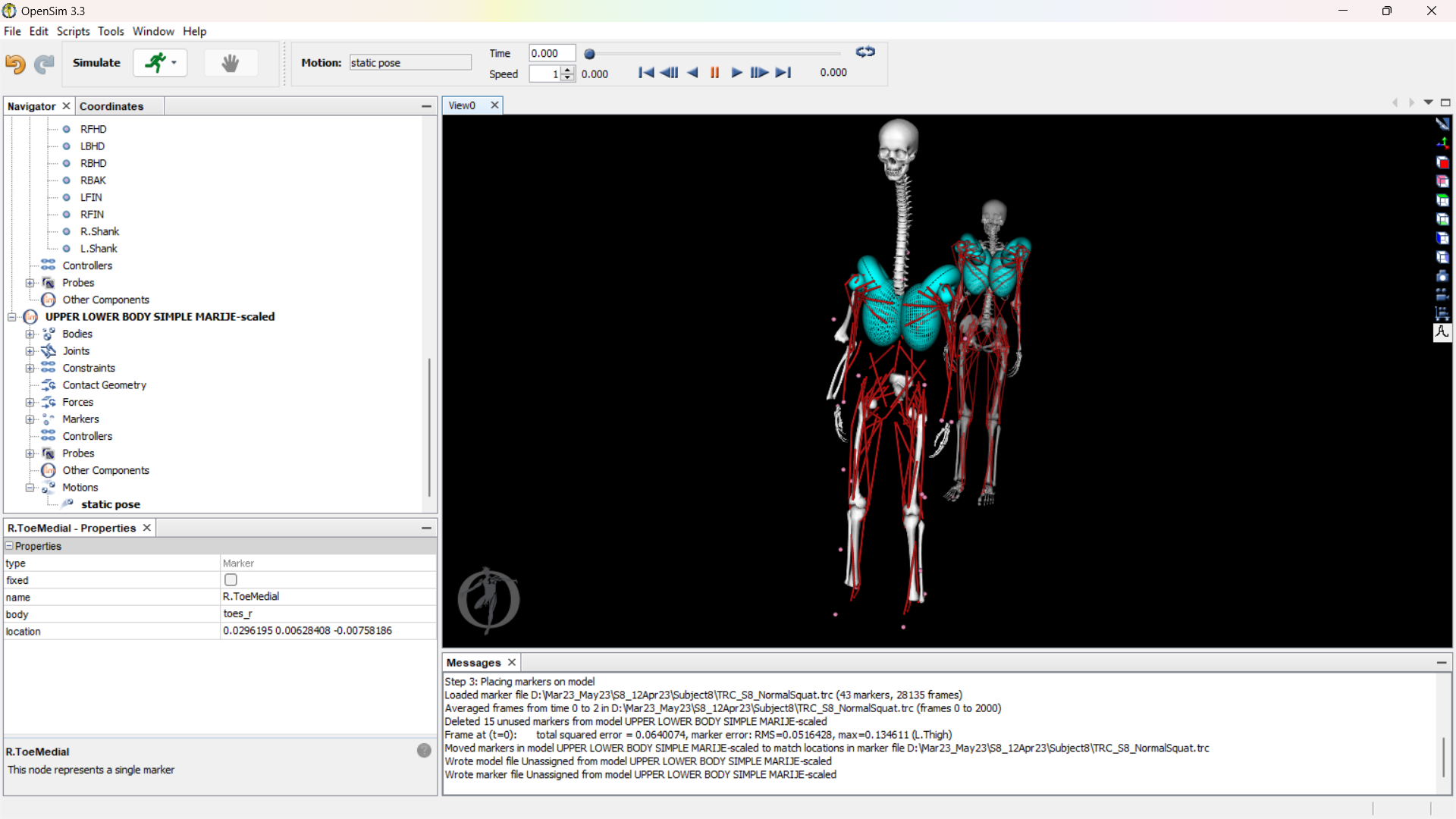Step one frame forward
1456x819 pixels.
pyautogui.click(x=759, y=73)
